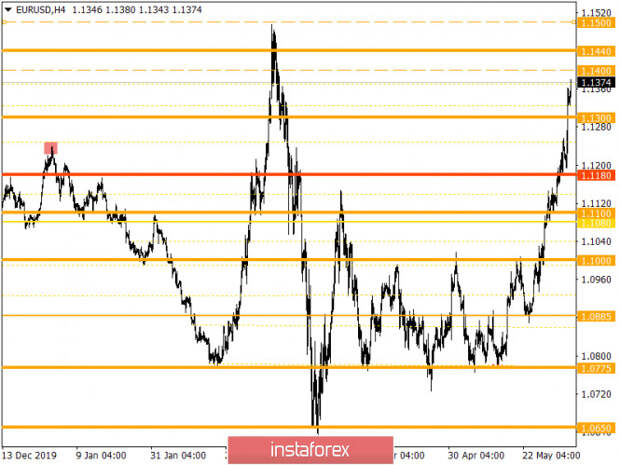This screenshot has width=620, height=465.
Task: Click the 1.1500 orange price label
Action: coord(596,23)
